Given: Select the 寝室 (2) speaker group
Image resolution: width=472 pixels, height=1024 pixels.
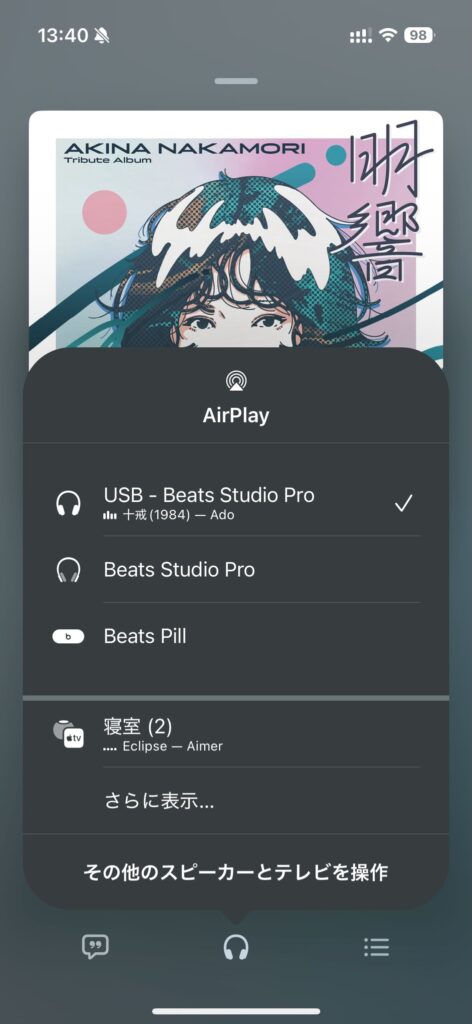Looking at the screenshot, I should coord(236,734).
